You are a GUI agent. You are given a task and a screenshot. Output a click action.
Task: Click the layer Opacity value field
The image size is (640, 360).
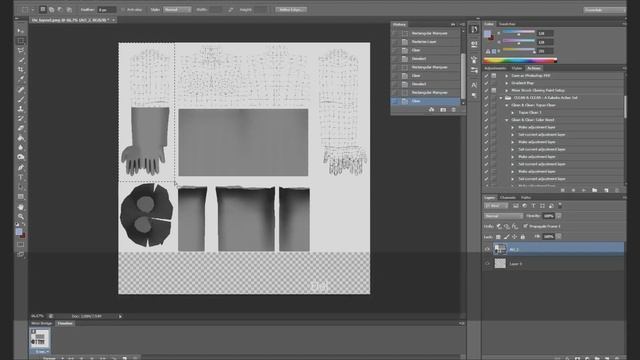tap(548, 216)
